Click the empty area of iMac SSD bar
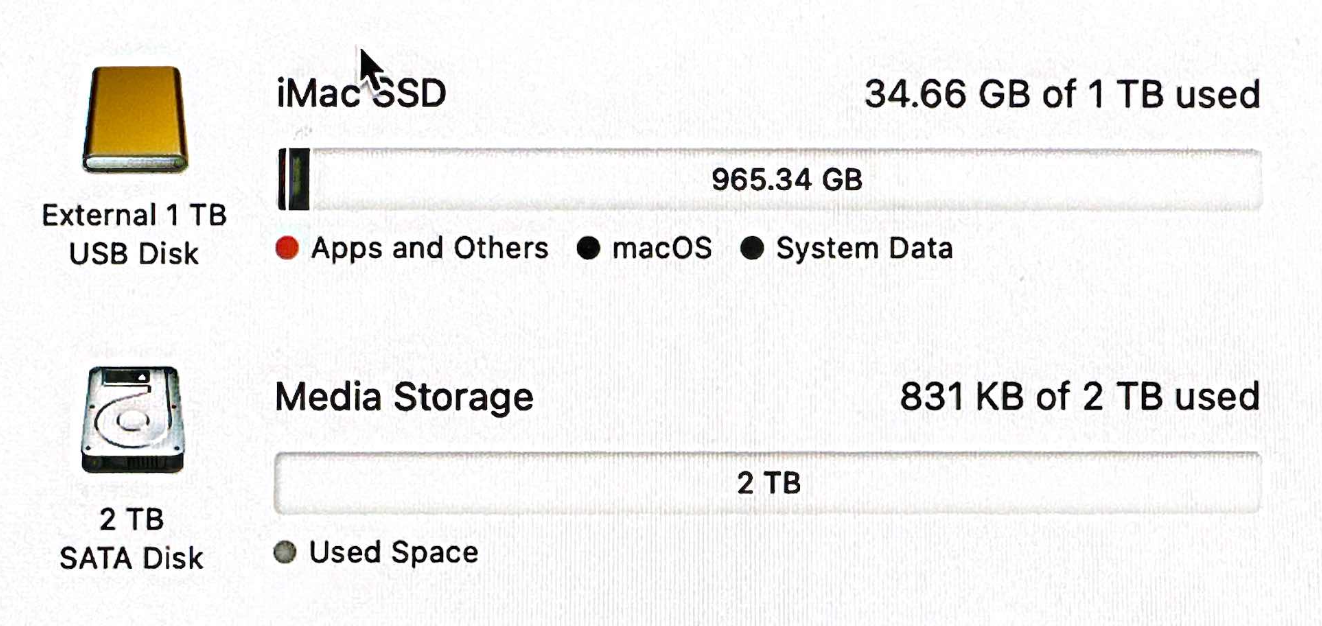1322x626 pixels. click(1050, 180)
